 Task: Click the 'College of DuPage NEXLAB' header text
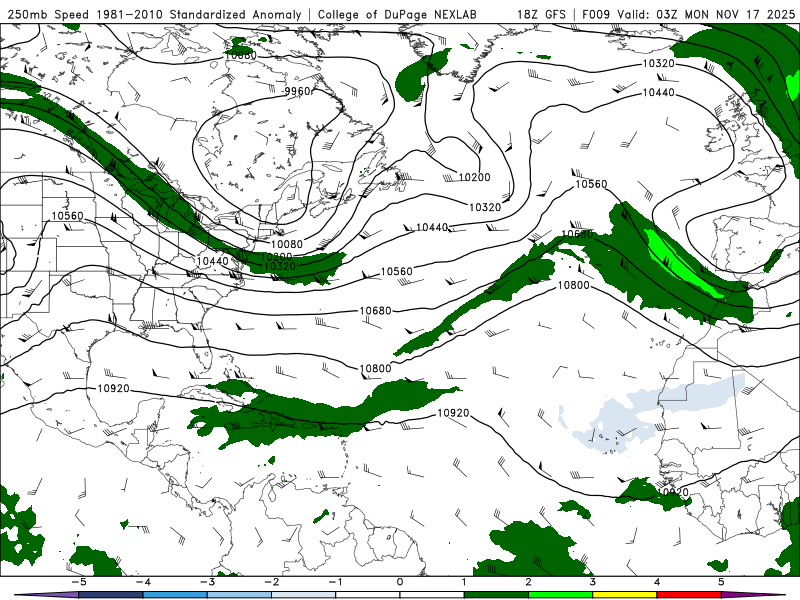397,14
